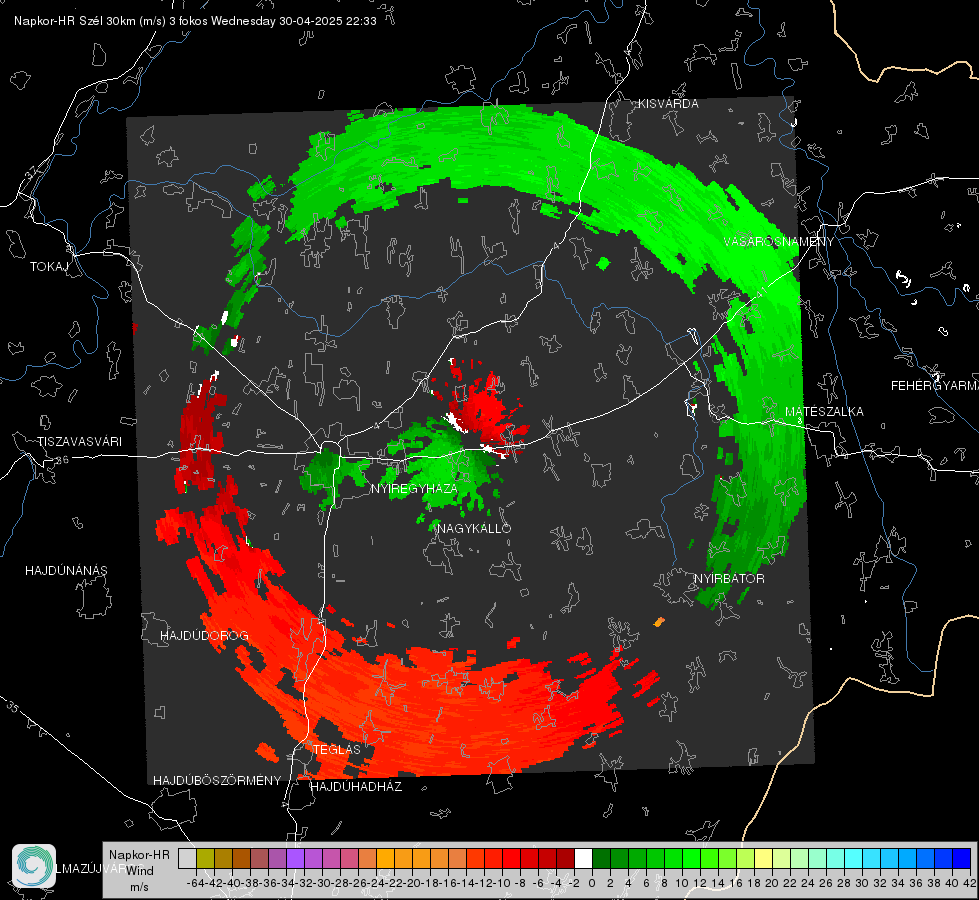Click the FEHÉRGYARMAT label at right edge
This screenshot has width=979, height=900.
(935, 386)
